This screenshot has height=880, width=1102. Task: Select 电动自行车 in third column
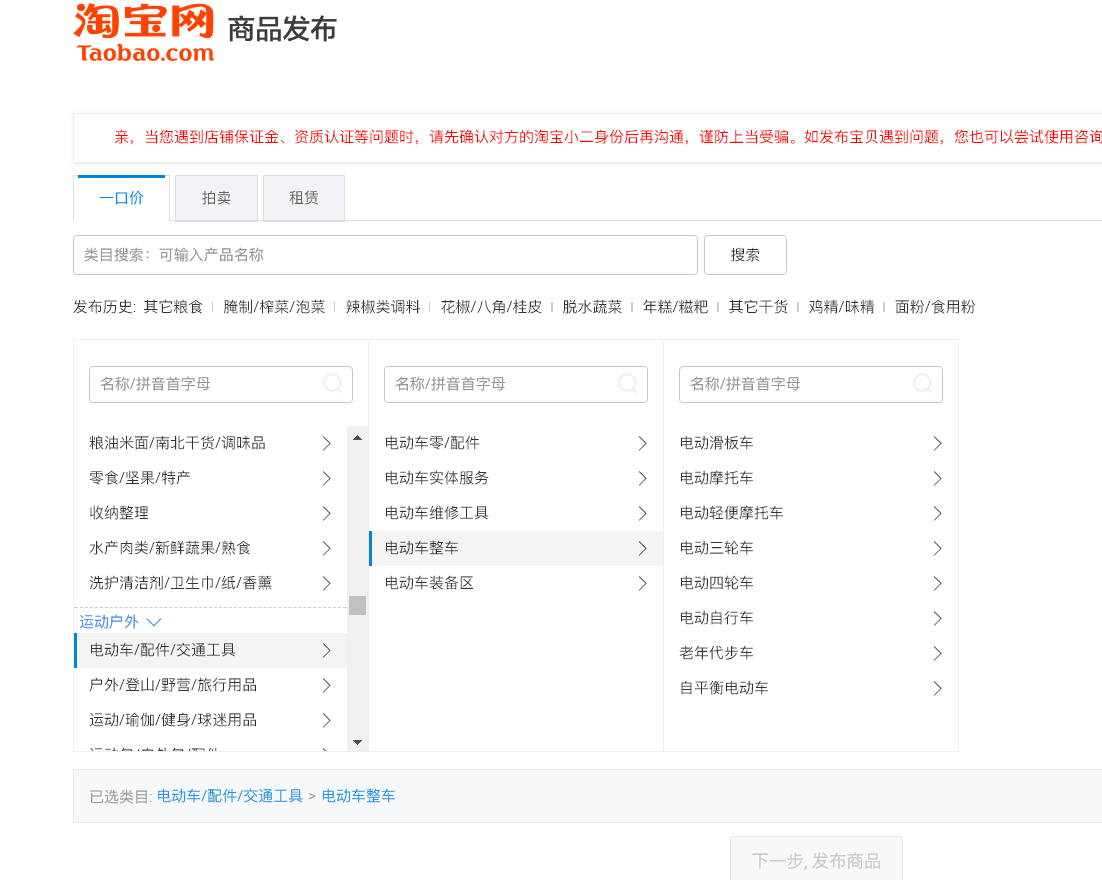(811, 619)
